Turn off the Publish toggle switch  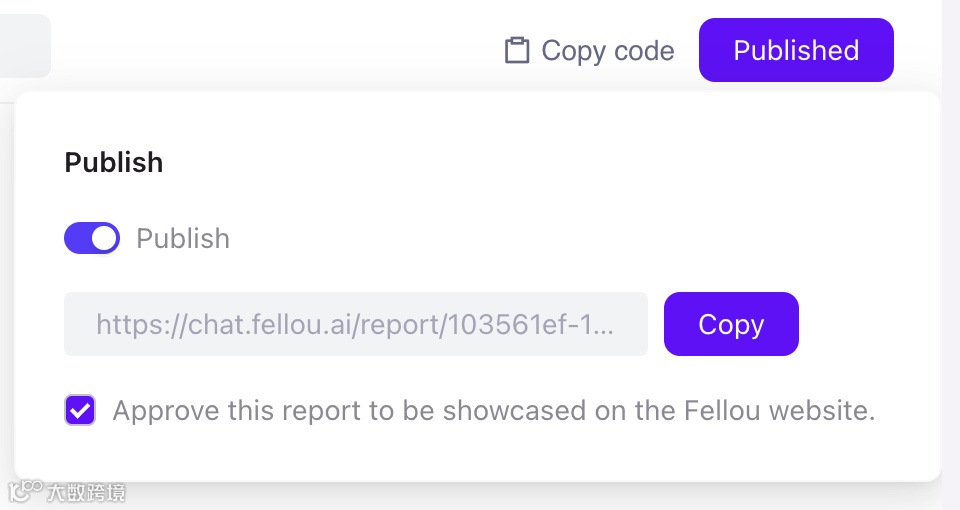[92, 238]
